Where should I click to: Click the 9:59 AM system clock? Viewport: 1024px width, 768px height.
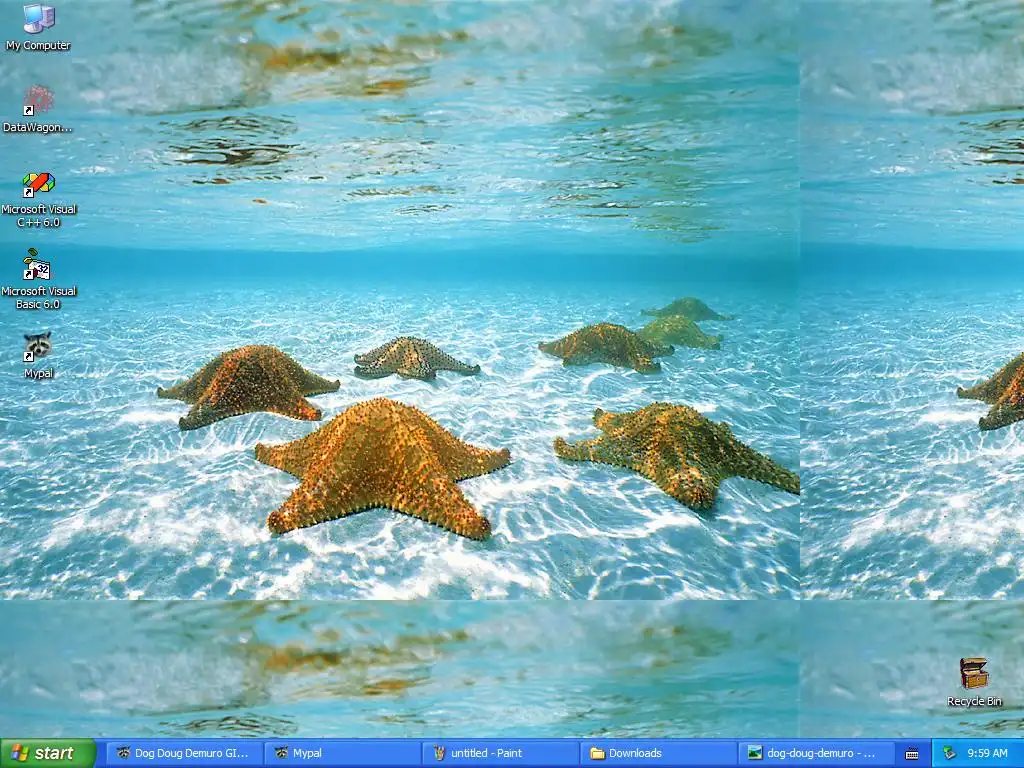[x=987, y=753]
